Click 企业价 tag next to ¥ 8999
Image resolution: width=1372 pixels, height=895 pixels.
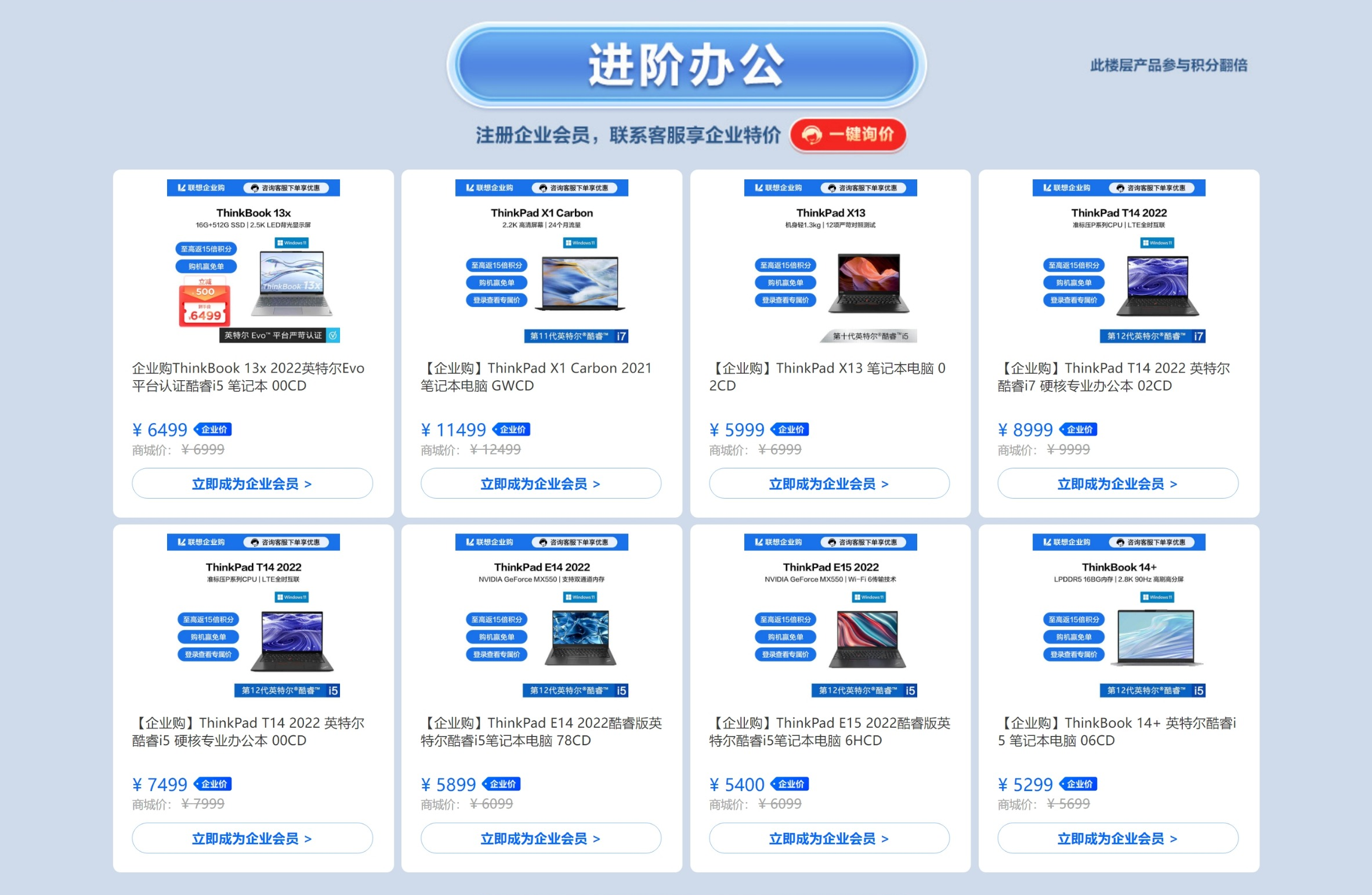pos(1078,430)
